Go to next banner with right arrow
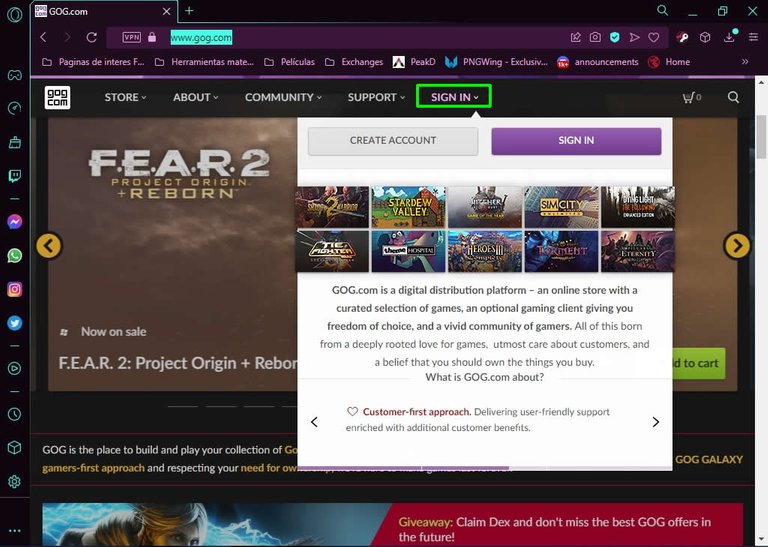The image size is (768, 547). [x=737, y=246]
